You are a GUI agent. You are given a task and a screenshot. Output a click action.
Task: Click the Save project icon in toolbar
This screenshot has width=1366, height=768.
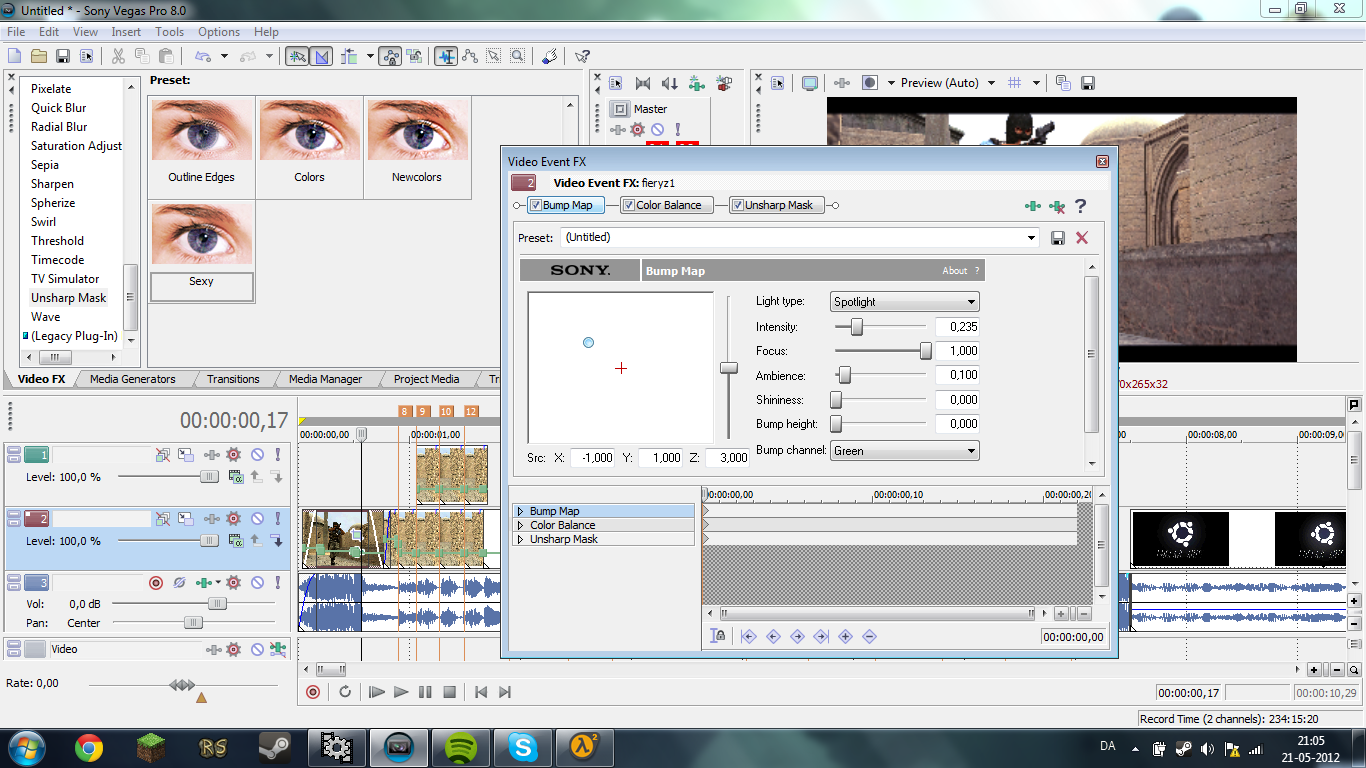[x=62, y=57]
